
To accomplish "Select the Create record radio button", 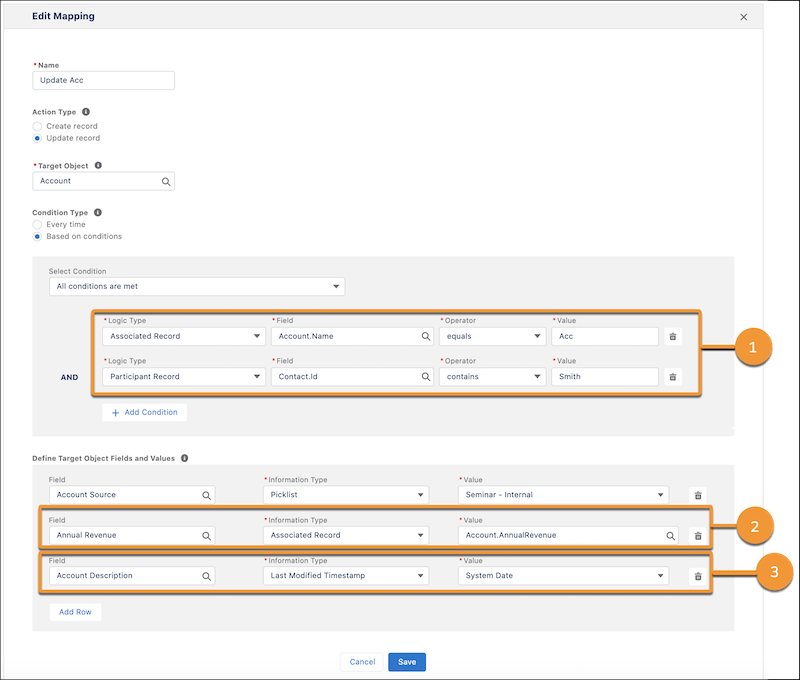I will 38,126.
